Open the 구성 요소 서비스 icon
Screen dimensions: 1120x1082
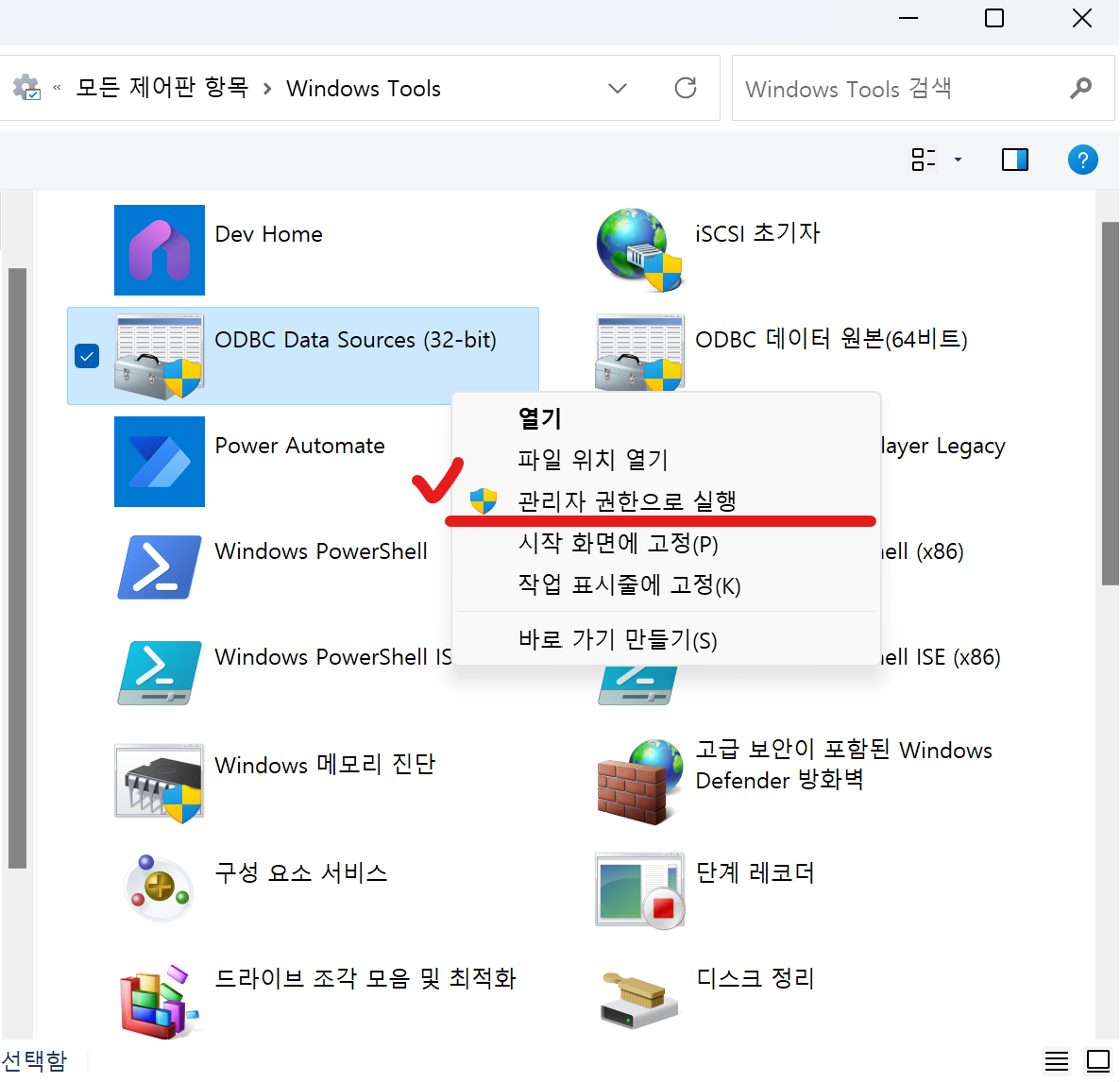(159, 888)
